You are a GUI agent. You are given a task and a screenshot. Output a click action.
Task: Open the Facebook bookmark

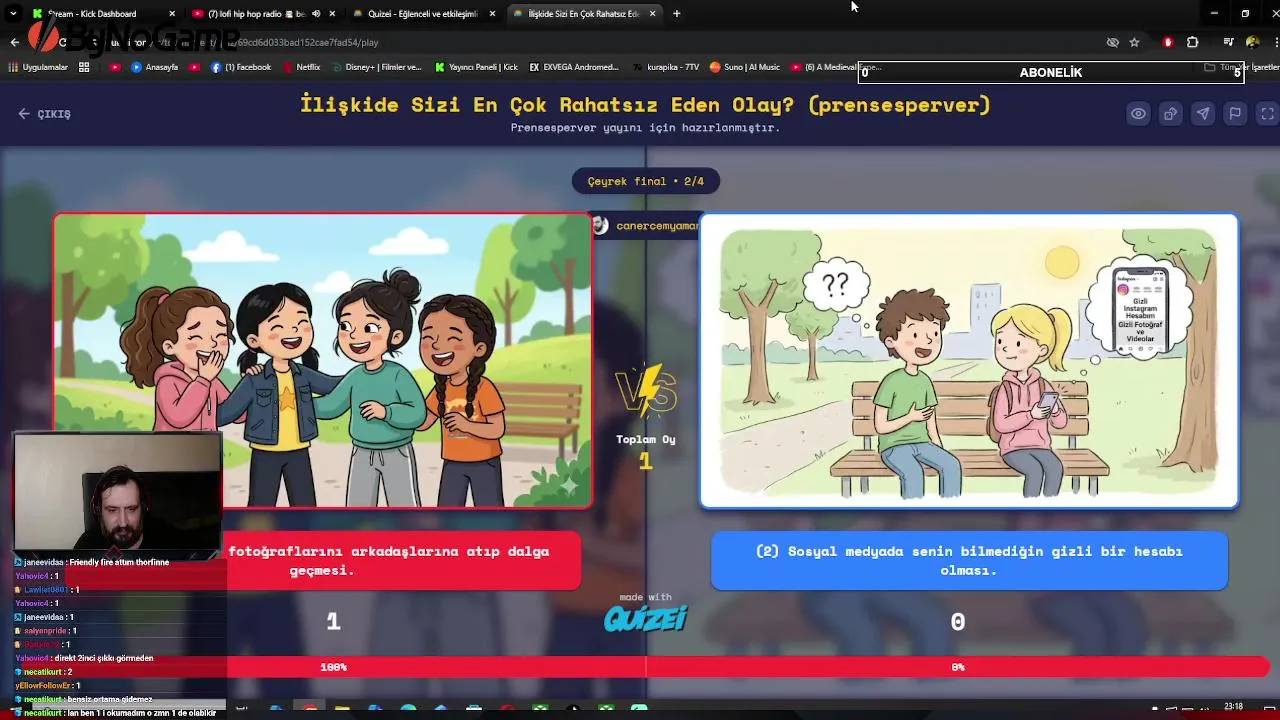point(241,67)
